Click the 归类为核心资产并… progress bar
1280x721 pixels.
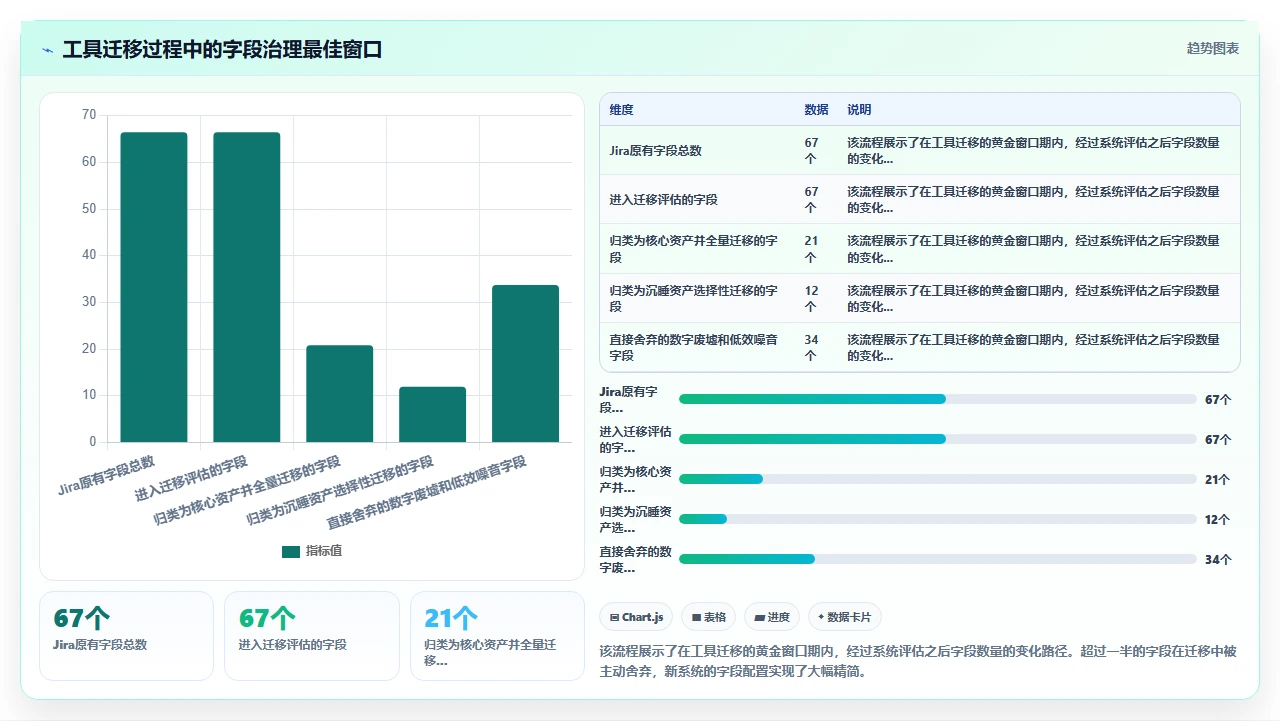click(x=937, y=479)
